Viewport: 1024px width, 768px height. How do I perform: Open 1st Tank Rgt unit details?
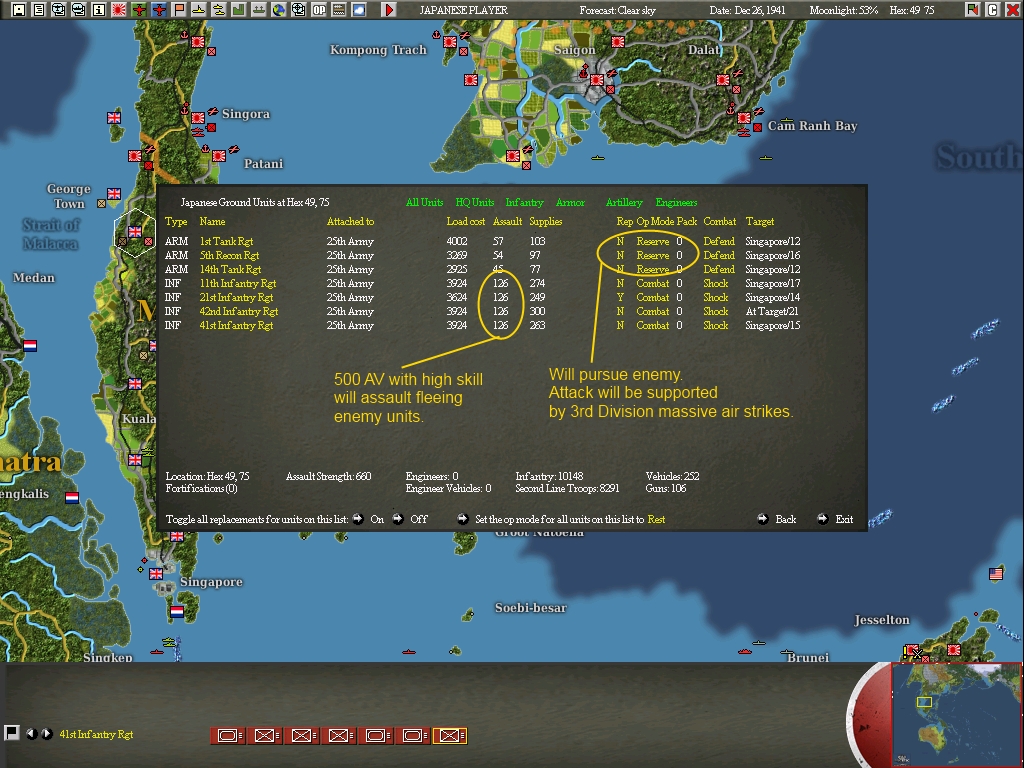tap(226, 242)
